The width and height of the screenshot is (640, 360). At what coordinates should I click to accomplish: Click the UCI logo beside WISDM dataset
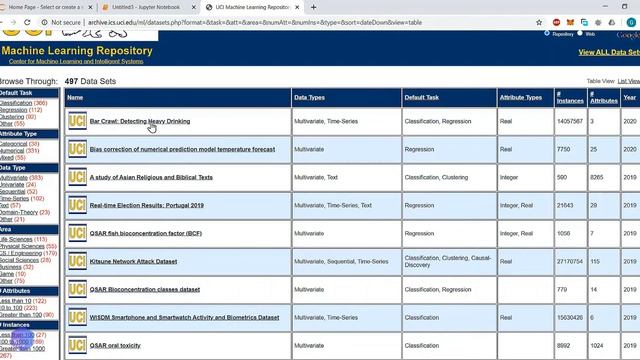tap(77, 317)
